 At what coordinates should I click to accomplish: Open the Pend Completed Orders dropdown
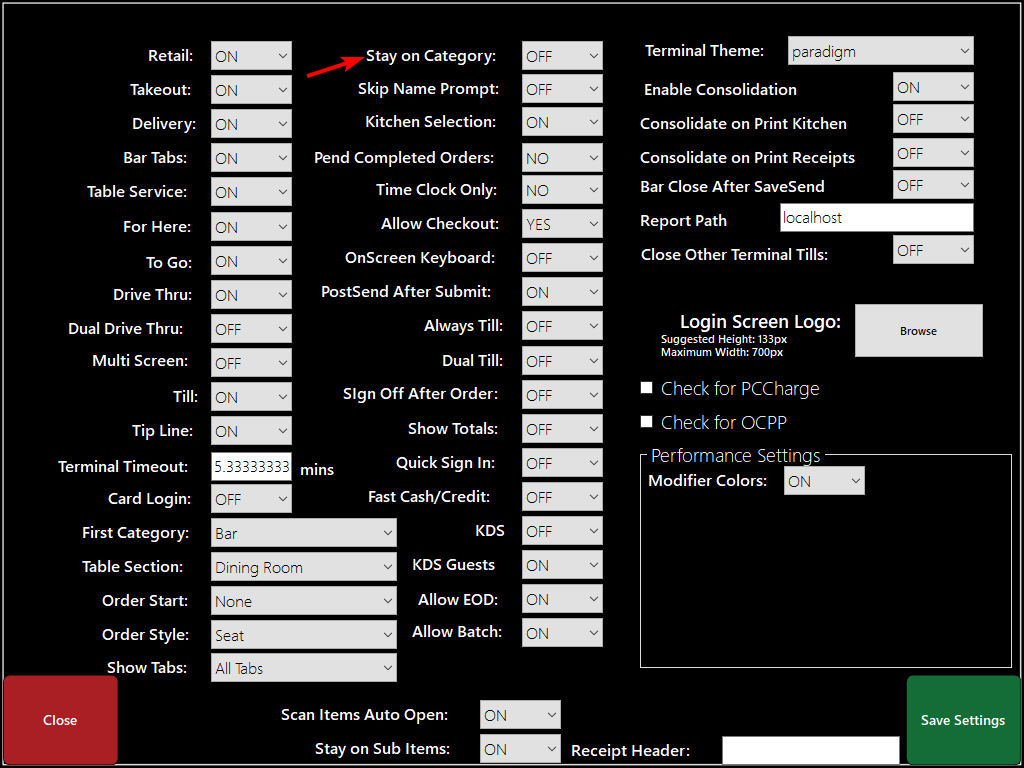pos(562,158)
